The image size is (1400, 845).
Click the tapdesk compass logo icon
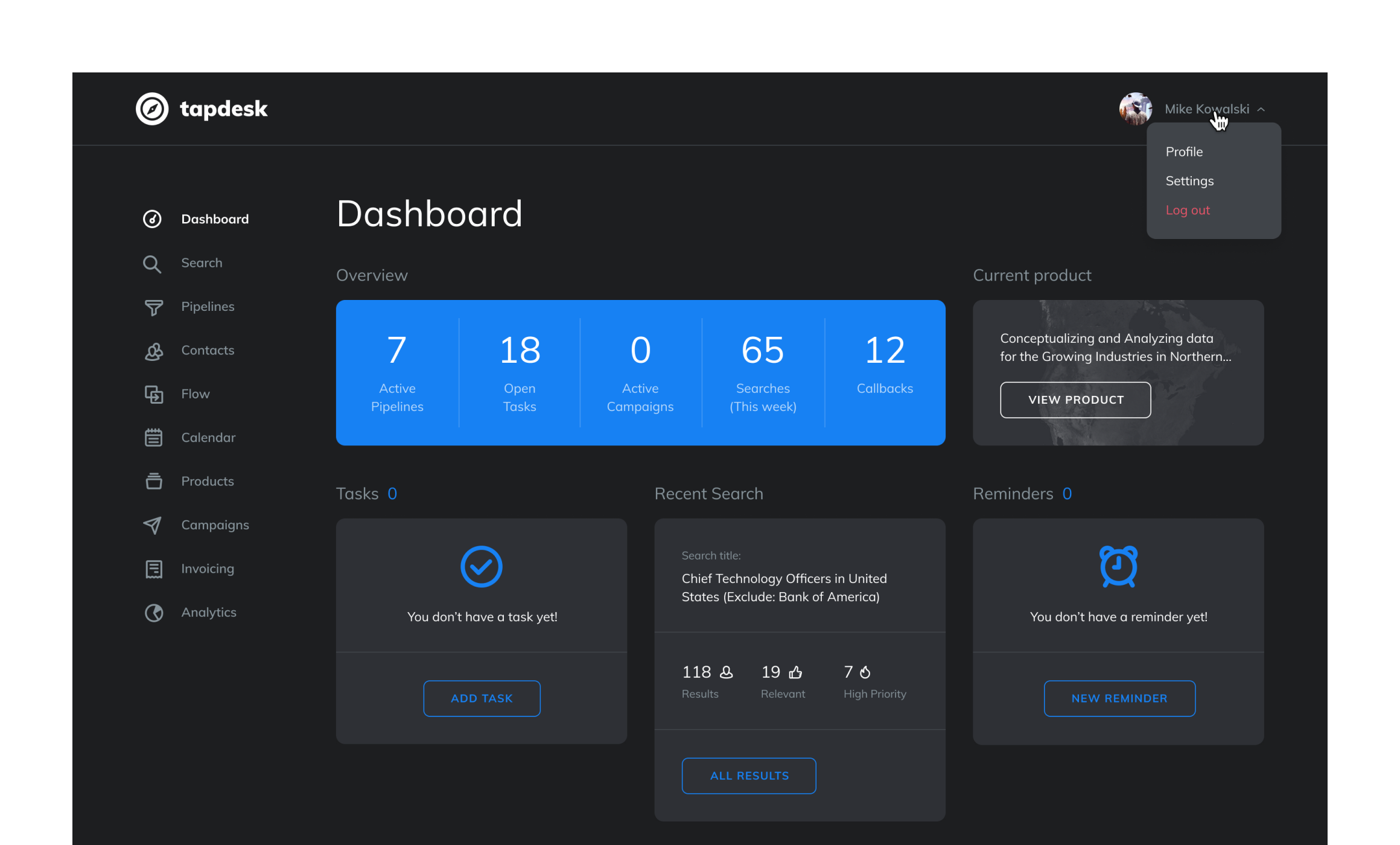(152, 109)
